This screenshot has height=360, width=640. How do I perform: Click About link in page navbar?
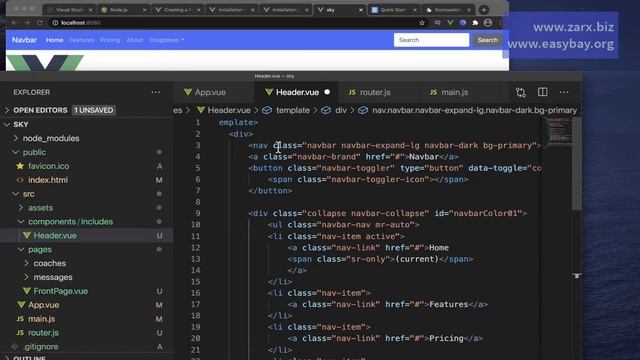point(135,40)
